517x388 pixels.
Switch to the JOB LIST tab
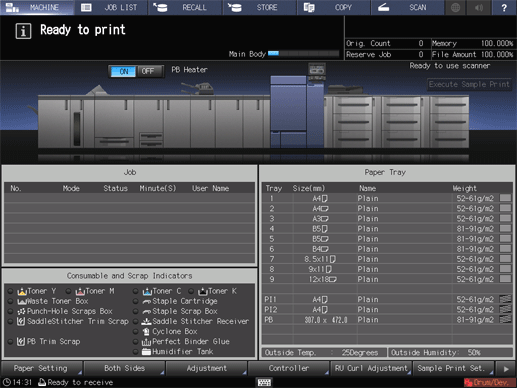point(111,7)
